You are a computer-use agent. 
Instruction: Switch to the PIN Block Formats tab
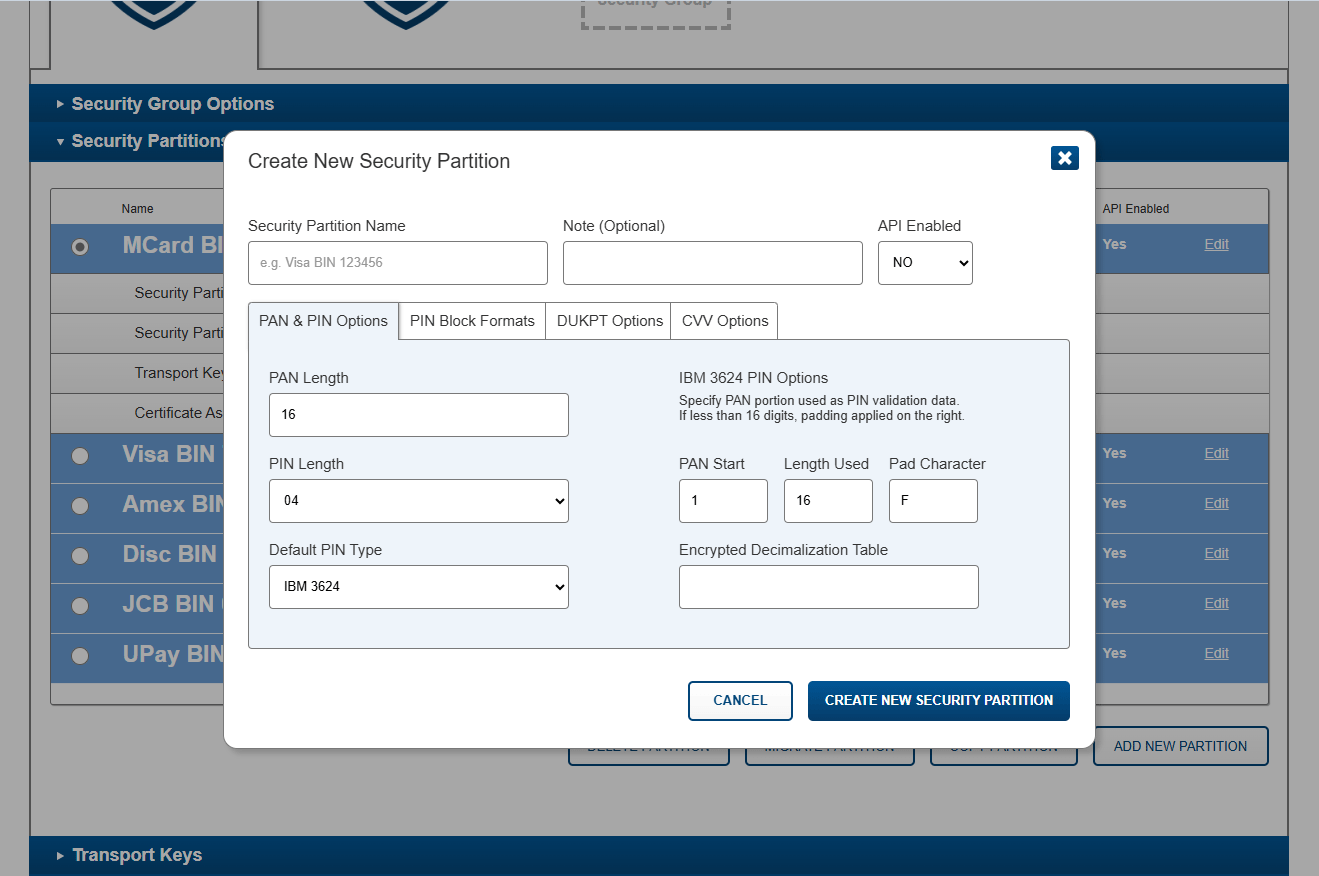click(472, 321)
